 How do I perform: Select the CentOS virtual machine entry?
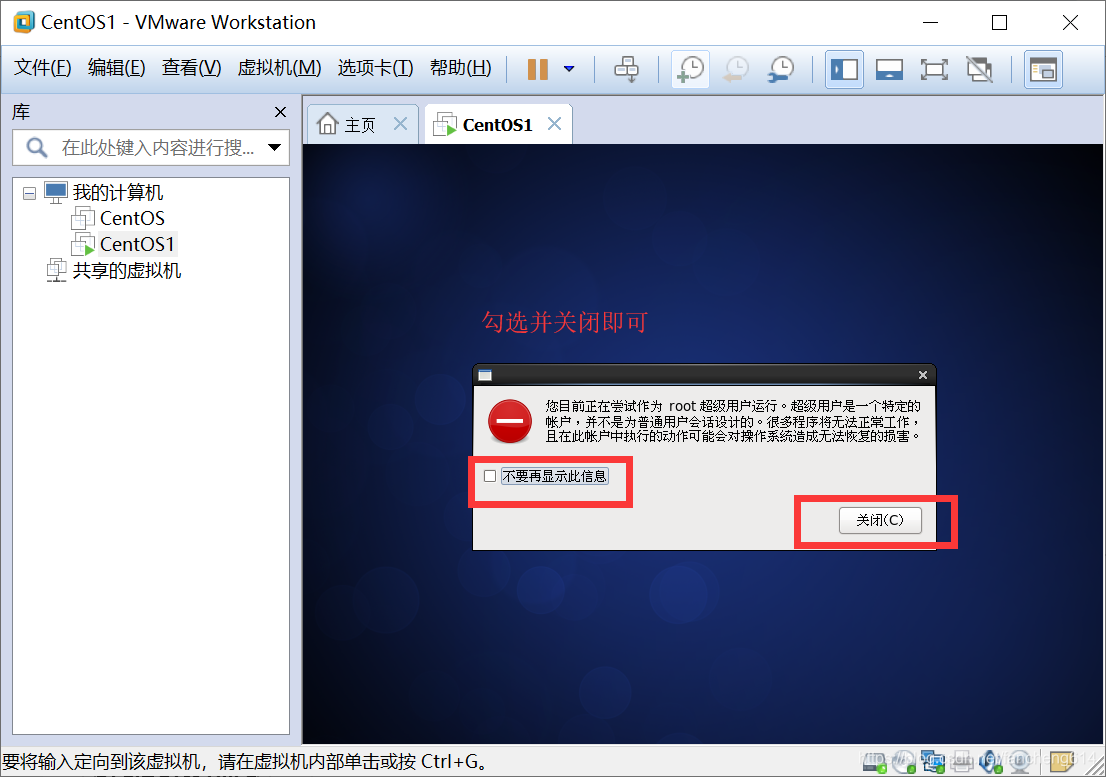[132, 219]
